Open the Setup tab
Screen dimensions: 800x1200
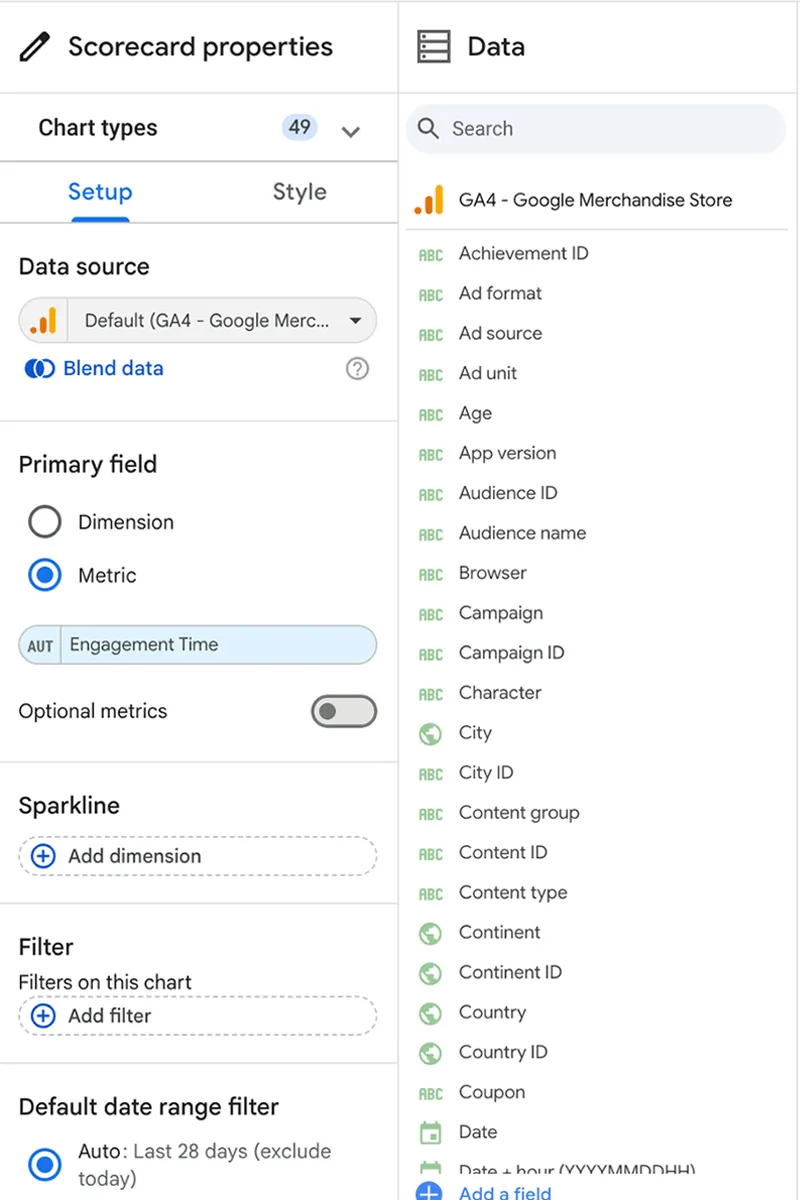point(99,192)
